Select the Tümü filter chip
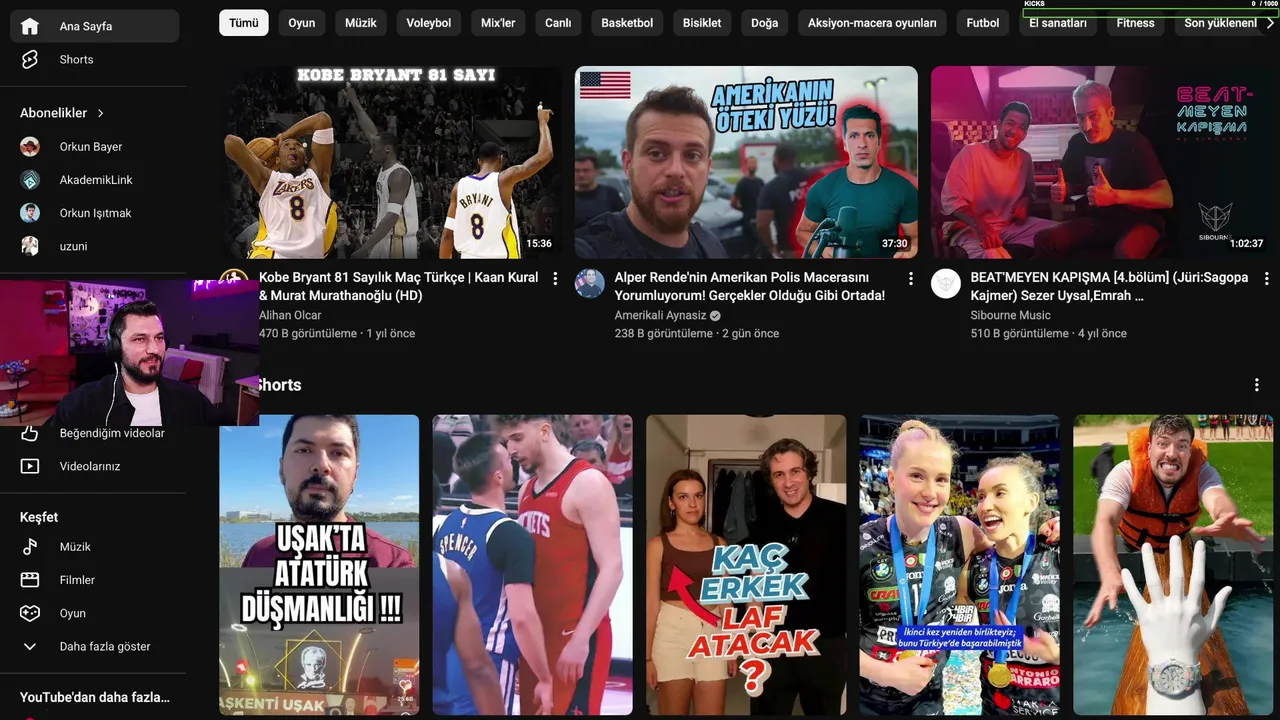The width and height of the screenshot is (1280, 720). pyautogui.click(x=244, y=23)
